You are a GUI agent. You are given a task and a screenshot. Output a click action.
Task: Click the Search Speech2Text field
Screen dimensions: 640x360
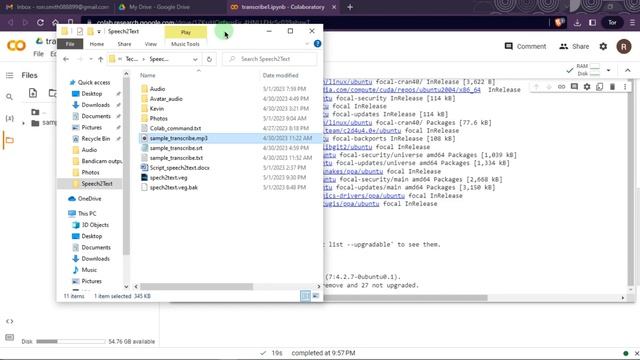click(270, 59)
